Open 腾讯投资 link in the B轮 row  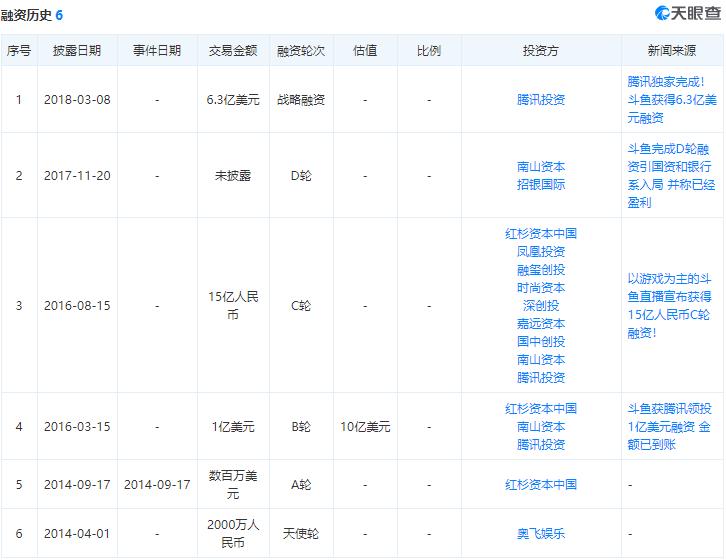pyautogui.click(x=541, y=445)
